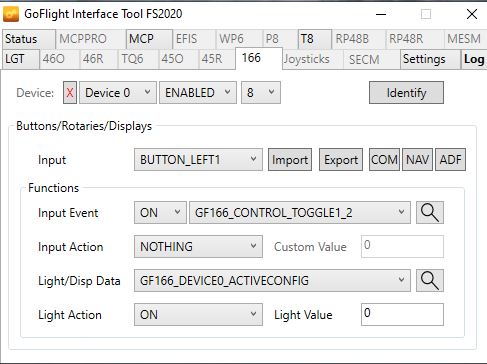Click the Export button

pos(341,160)
